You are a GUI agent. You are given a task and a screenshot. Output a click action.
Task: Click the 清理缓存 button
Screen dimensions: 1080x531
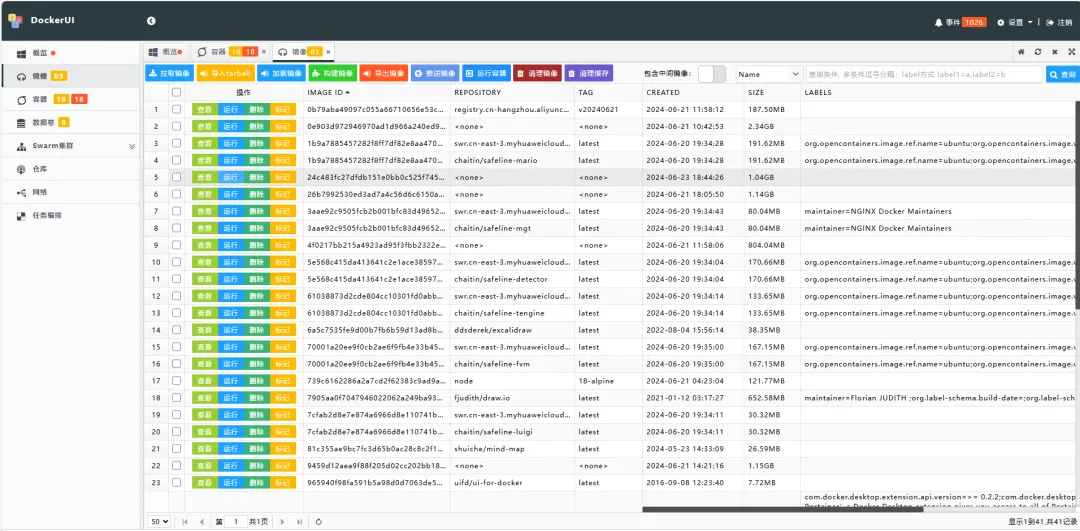click(588, 73)
